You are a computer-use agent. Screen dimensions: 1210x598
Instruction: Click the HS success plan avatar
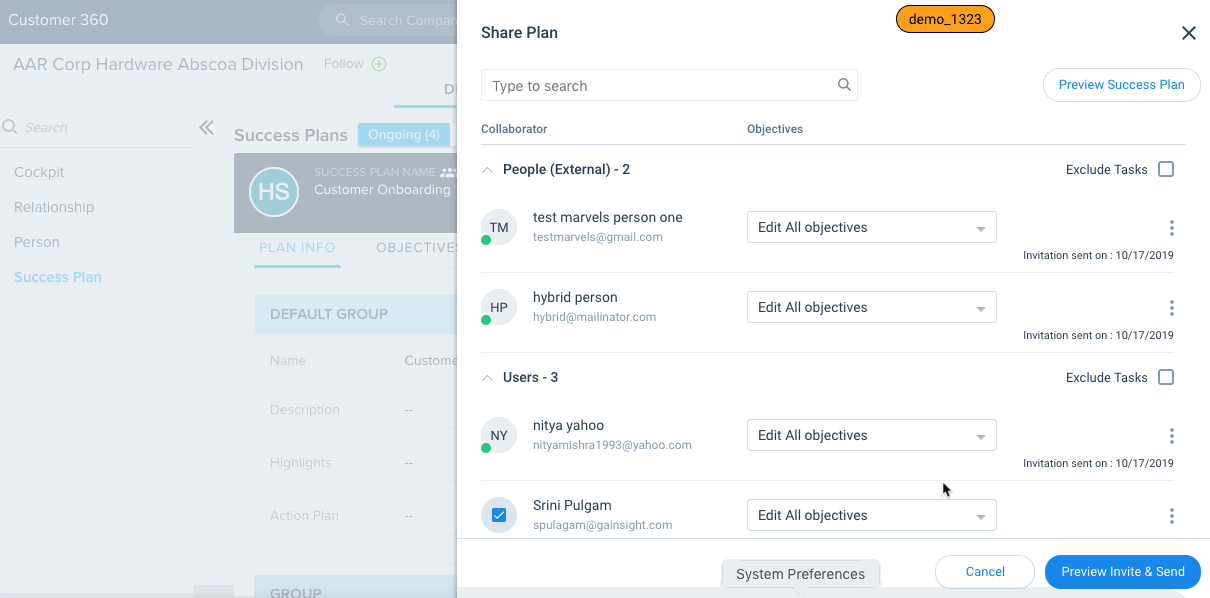[x=273, y=192]
